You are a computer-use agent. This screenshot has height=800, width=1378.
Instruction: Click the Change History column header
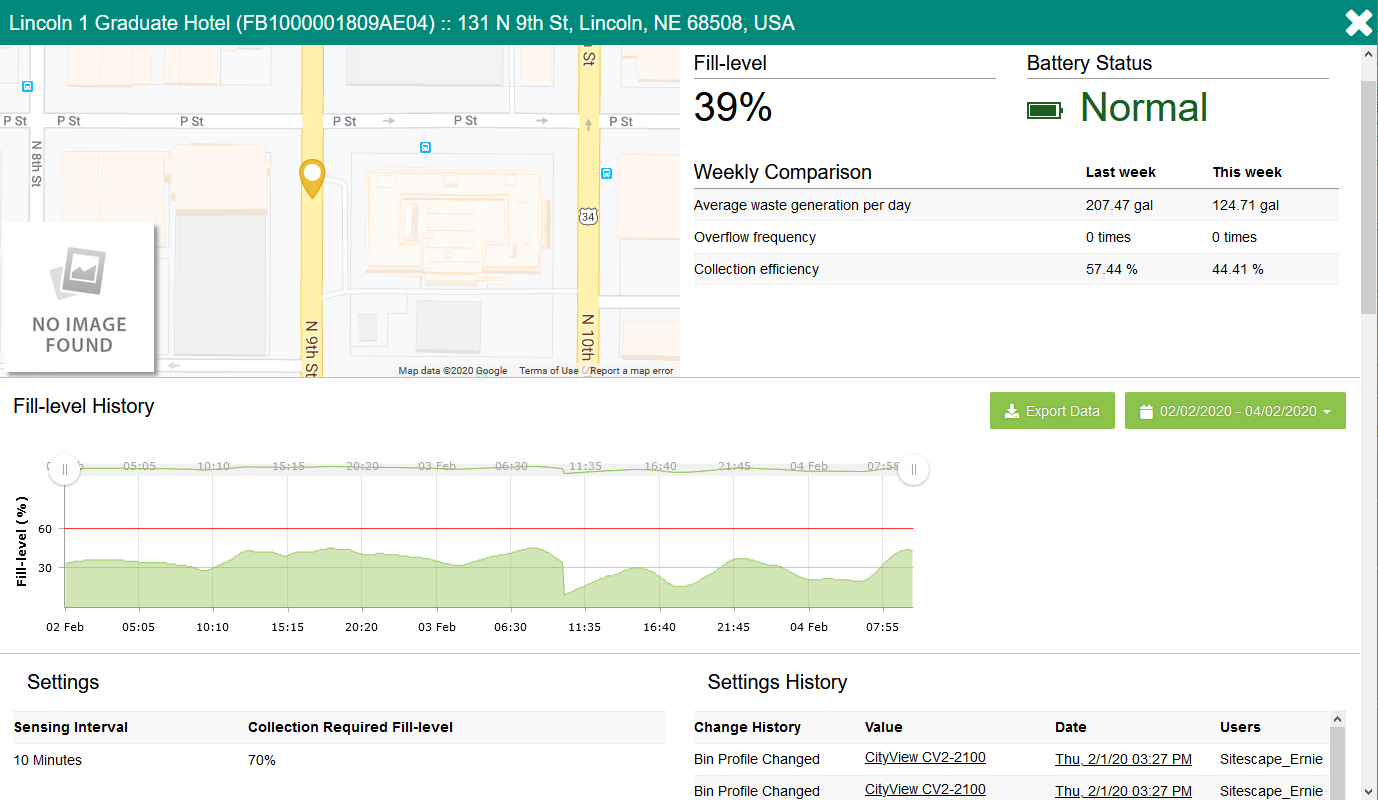coord(748,727)
